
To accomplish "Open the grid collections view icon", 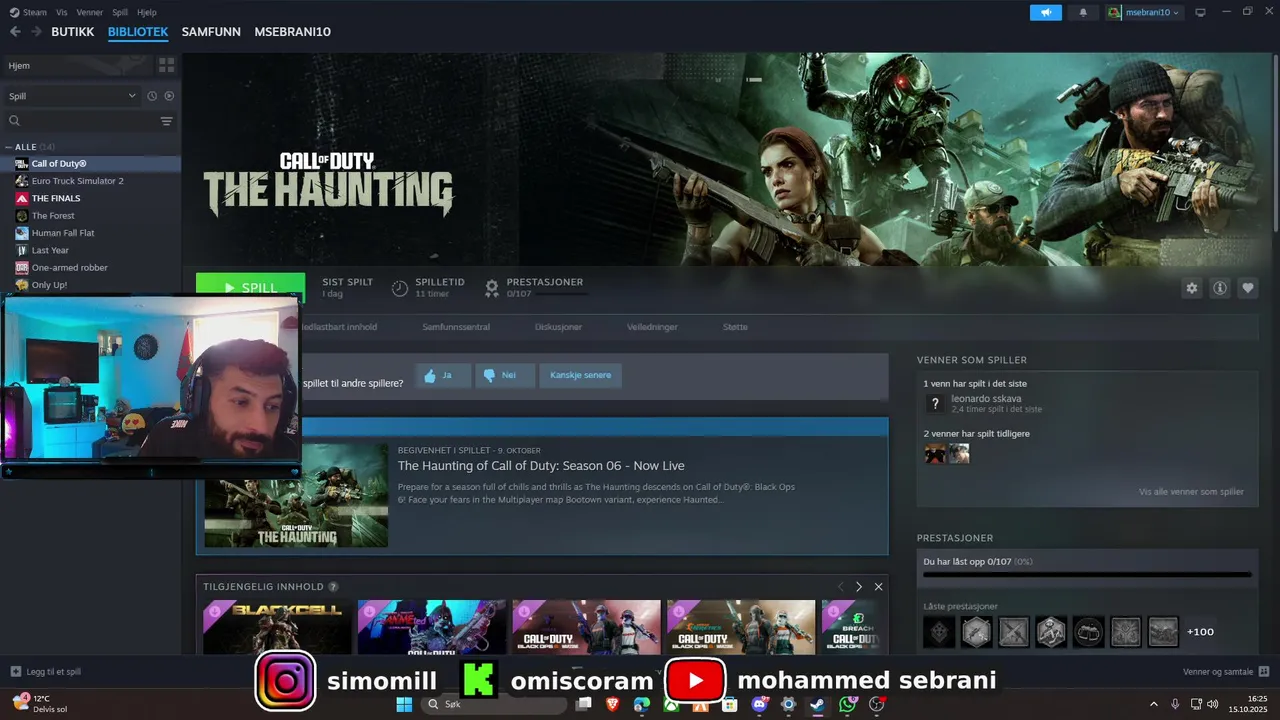I will pos(166,65).
